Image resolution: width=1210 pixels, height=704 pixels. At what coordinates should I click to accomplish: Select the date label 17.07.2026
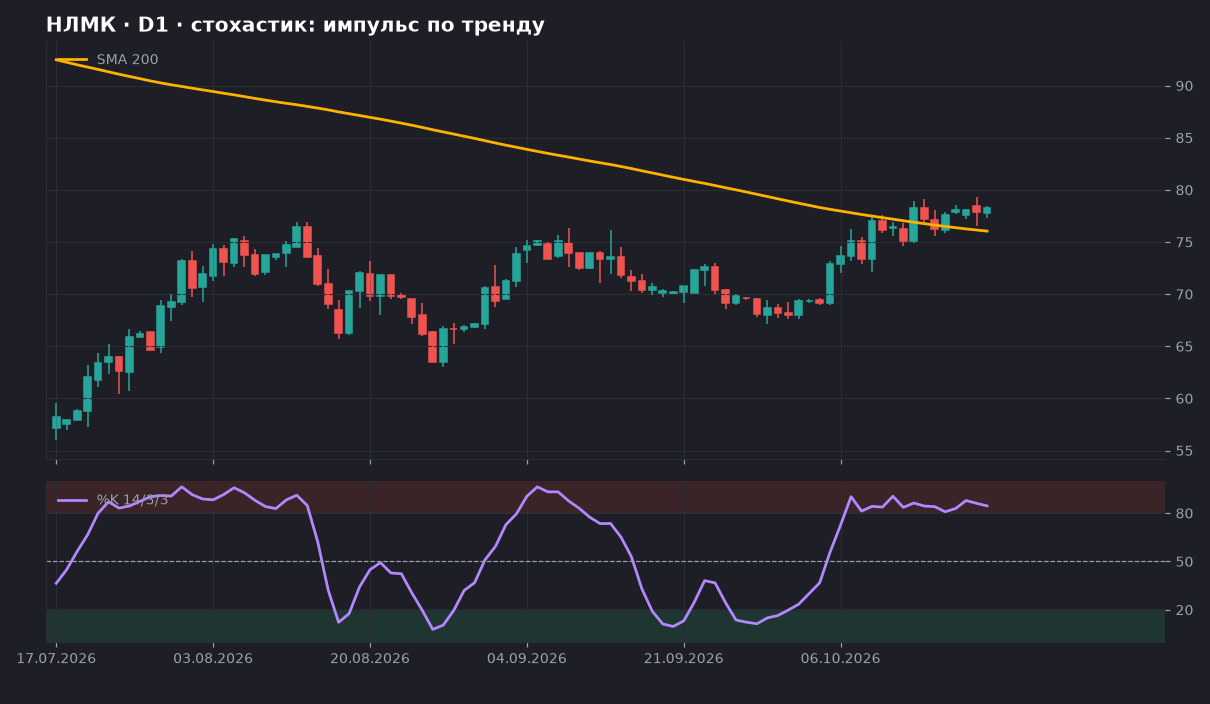tap(56, 658)
